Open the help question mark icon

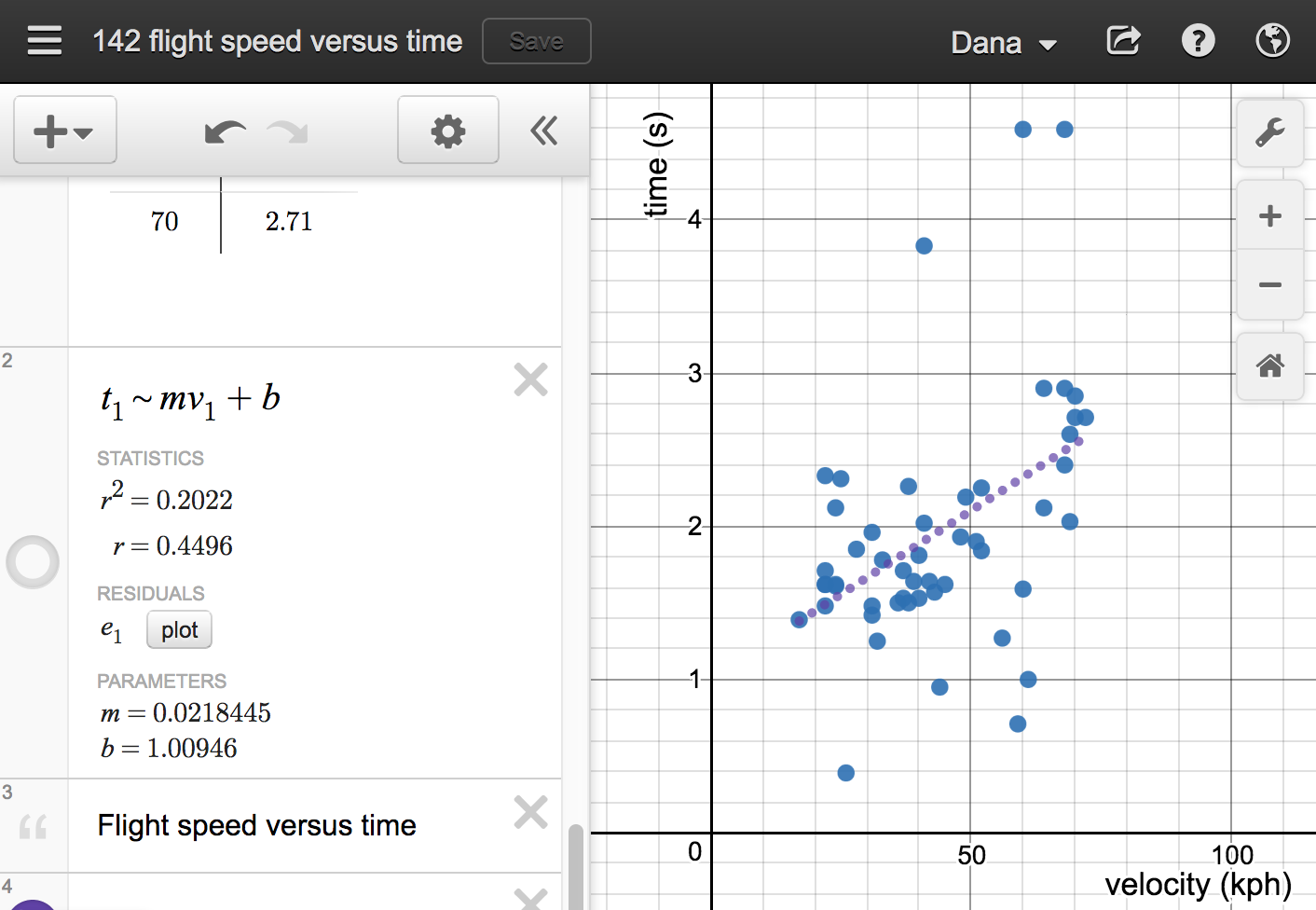(1198, 41)
